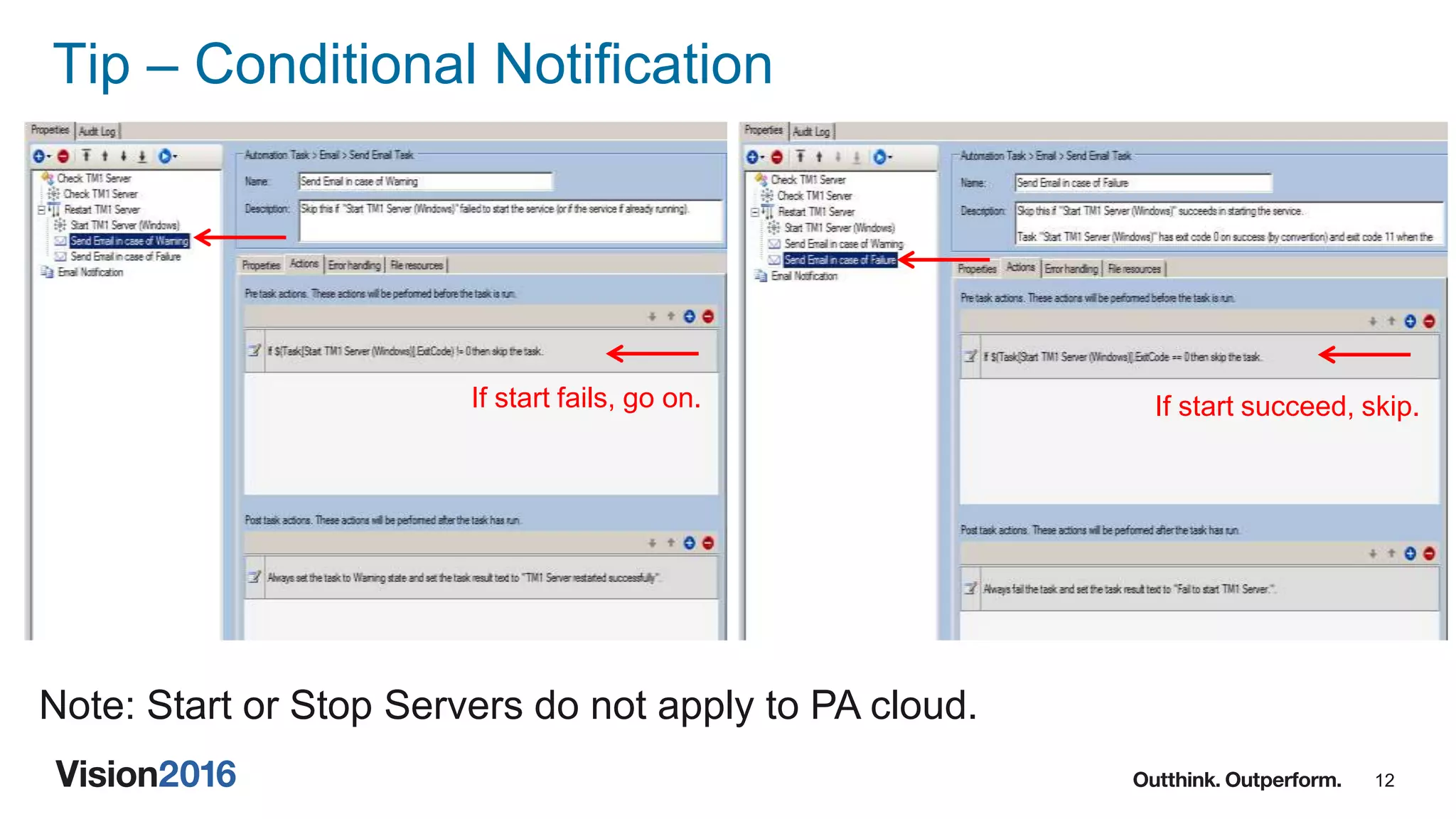Click move-down arrow in left window's tree toolbar
Screen dimensions: 1456x819
coord(123,156)
